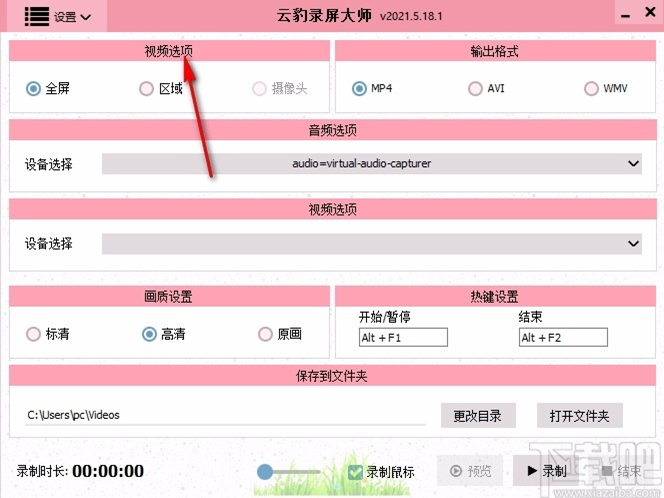The width and height of the screenshot is (664, 498).
Task: Click the 更改目录 change directory button
Action: (x=478, y=416)
